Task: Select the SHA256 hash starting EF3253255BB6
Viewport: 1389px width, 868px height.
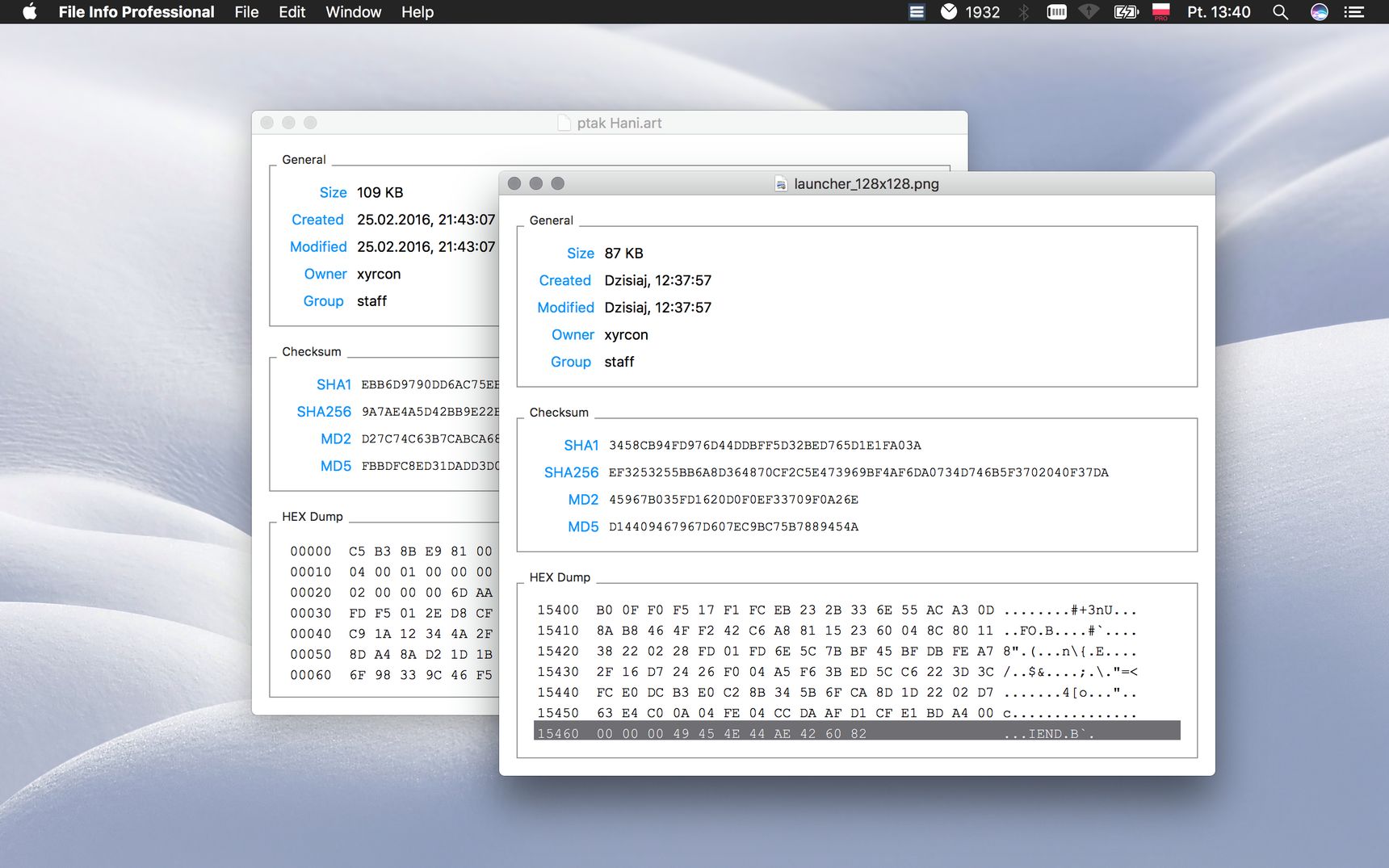Action: click(x=858, y=472)
